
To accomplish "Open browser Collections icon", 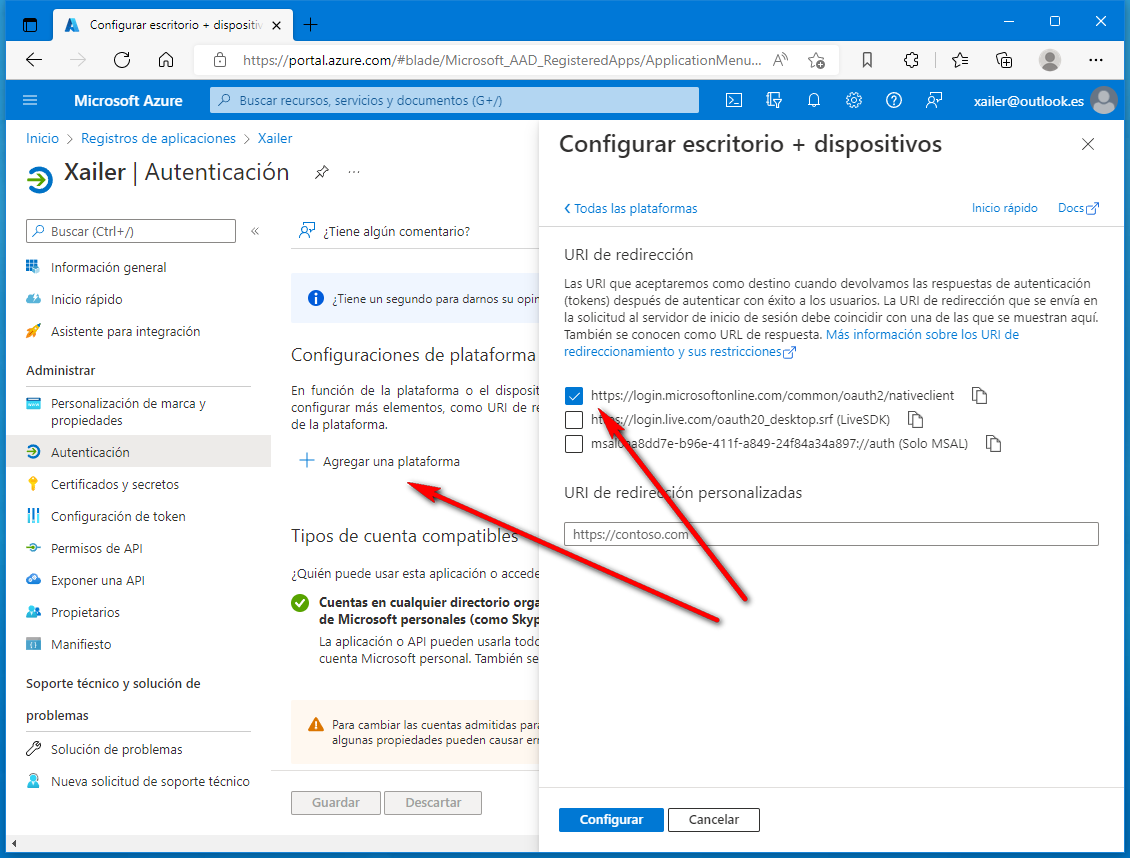I will click(x=1004, y=60).
